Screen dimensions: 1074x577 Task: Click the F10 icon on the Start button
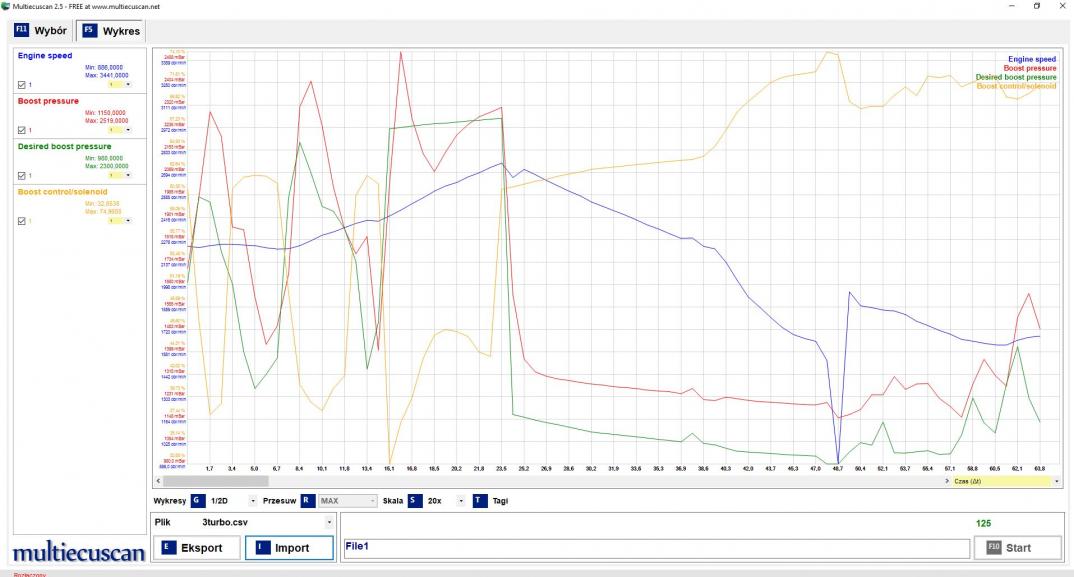(993, 548)
